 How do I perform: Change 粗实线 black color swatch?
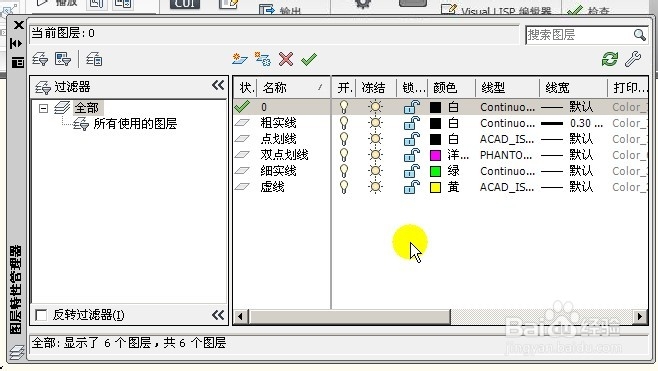point(436,123)
